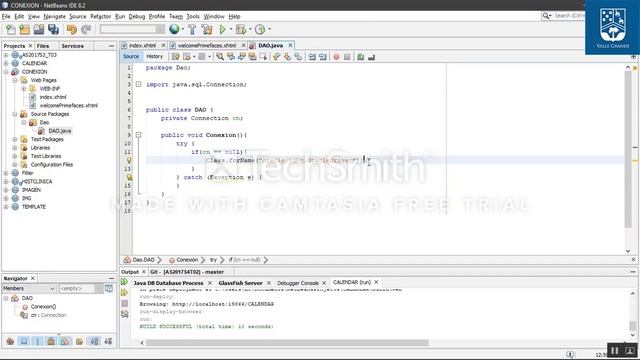The height and width of the screenshot is (360, 640).
Task: Open the Refactor menu
Action: point(100,16)
